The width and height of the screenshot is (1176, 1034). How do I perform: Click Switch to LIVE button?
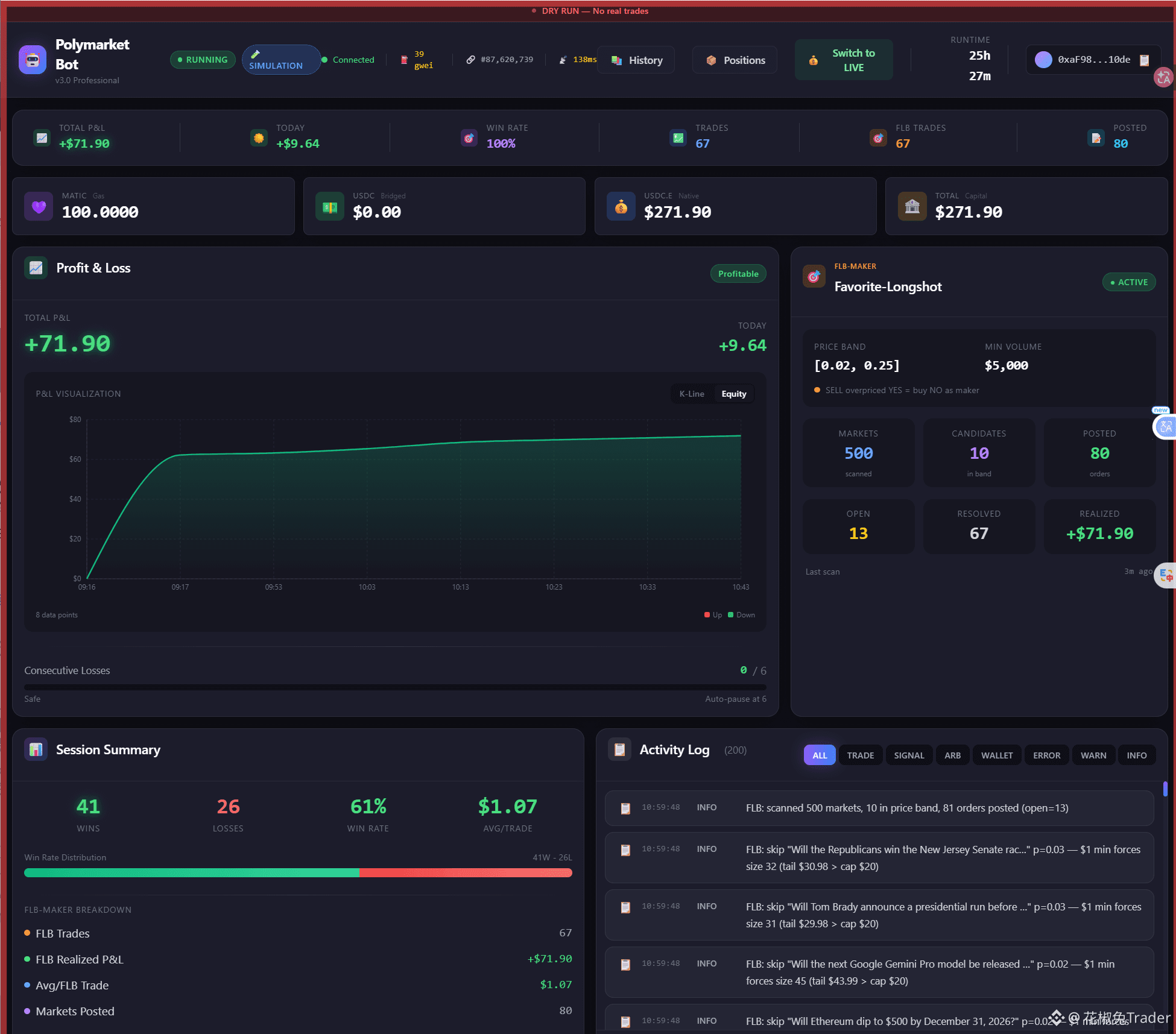(x=844, y=60)
